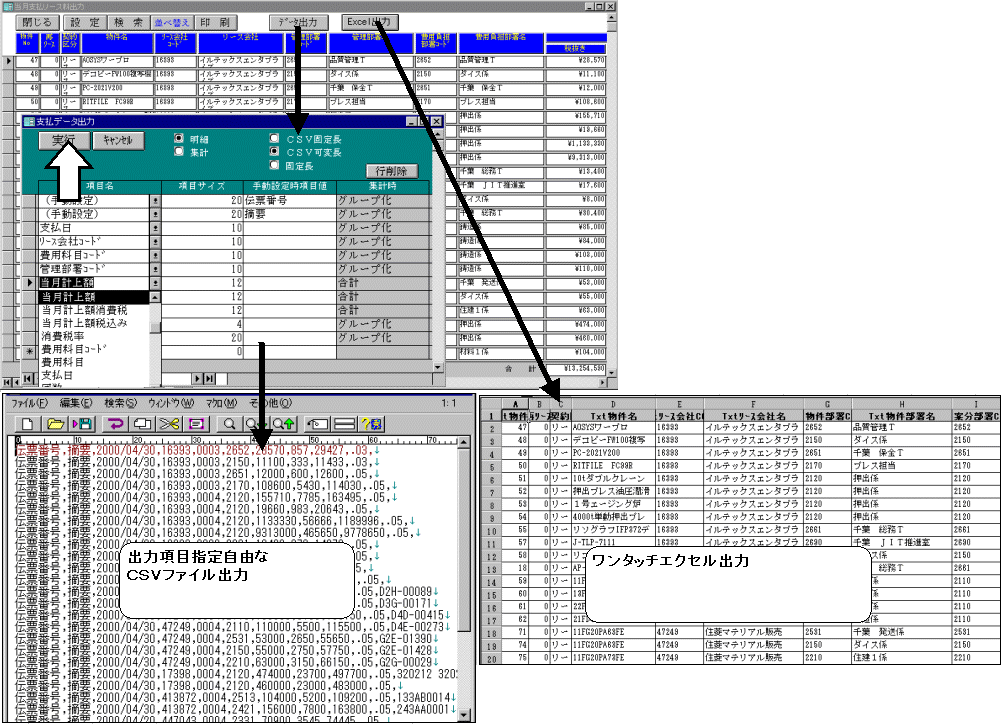This screenshot has width=1002, height=724.
Task: Select the 集計 radio button
Action: click(179, 152)
